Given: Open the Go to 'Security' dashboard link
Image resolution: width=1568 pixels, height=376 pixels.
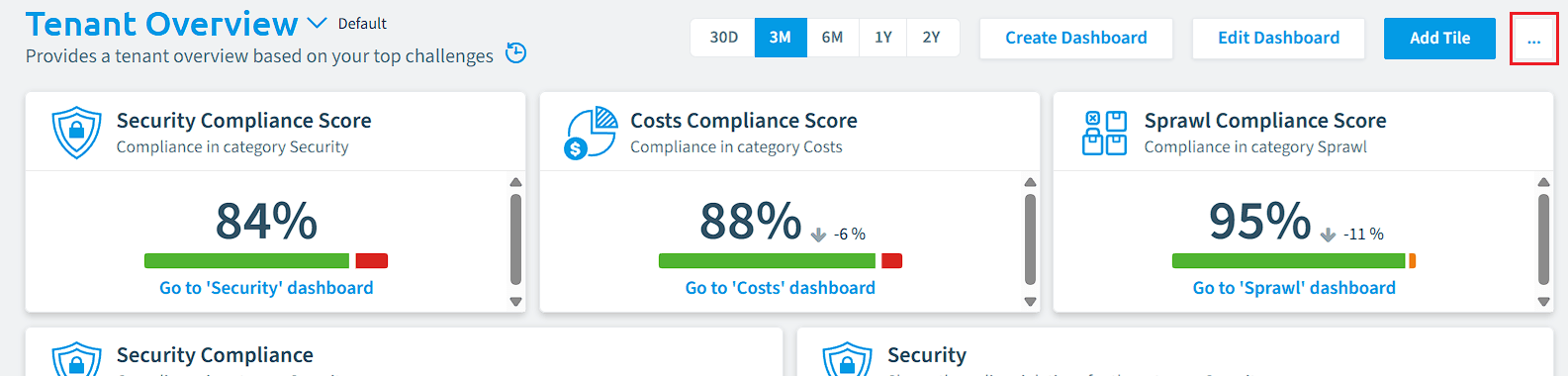Looking at the screenshot, I should coord(266,288).
